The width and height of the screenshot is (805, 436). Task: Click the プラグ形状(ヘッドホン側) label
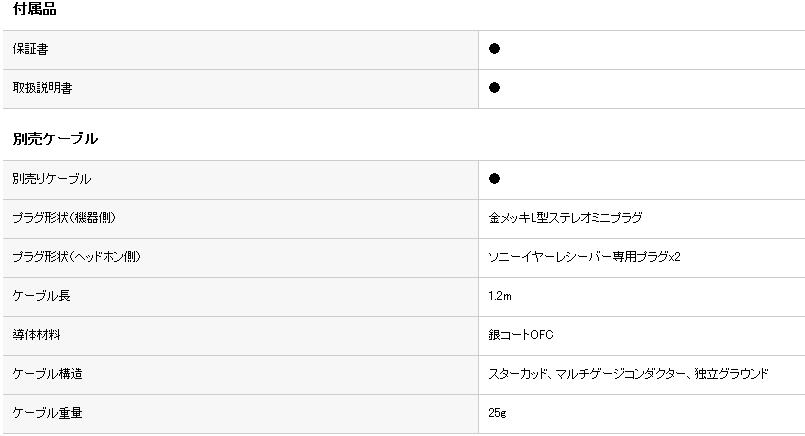(x=76, y=257)
